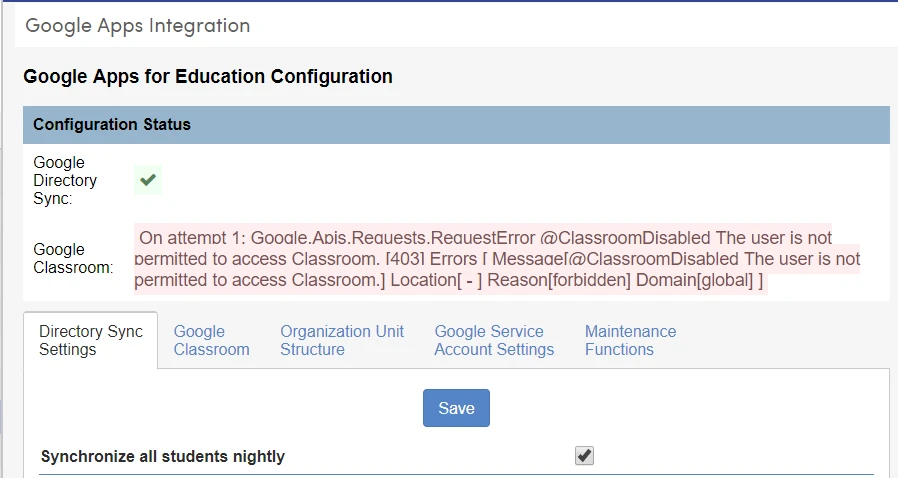Click Google Apps for Education Configuration heading
Image resolution: width=898 pixels, height=478 pixels.
208,76
